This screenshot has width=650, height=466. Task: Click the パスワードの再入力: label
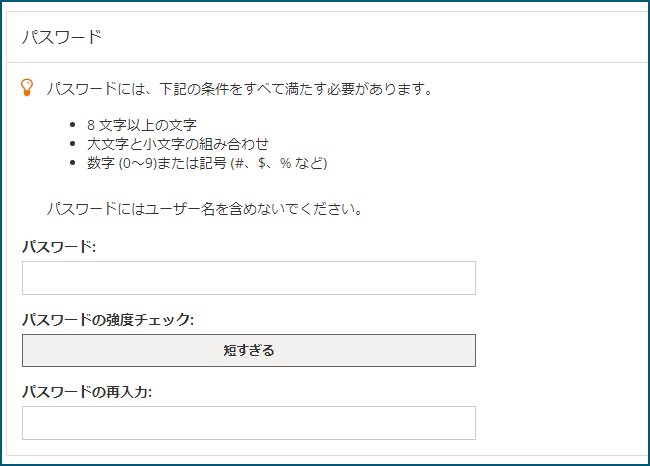pyautogui.click(x=87, y=392)
